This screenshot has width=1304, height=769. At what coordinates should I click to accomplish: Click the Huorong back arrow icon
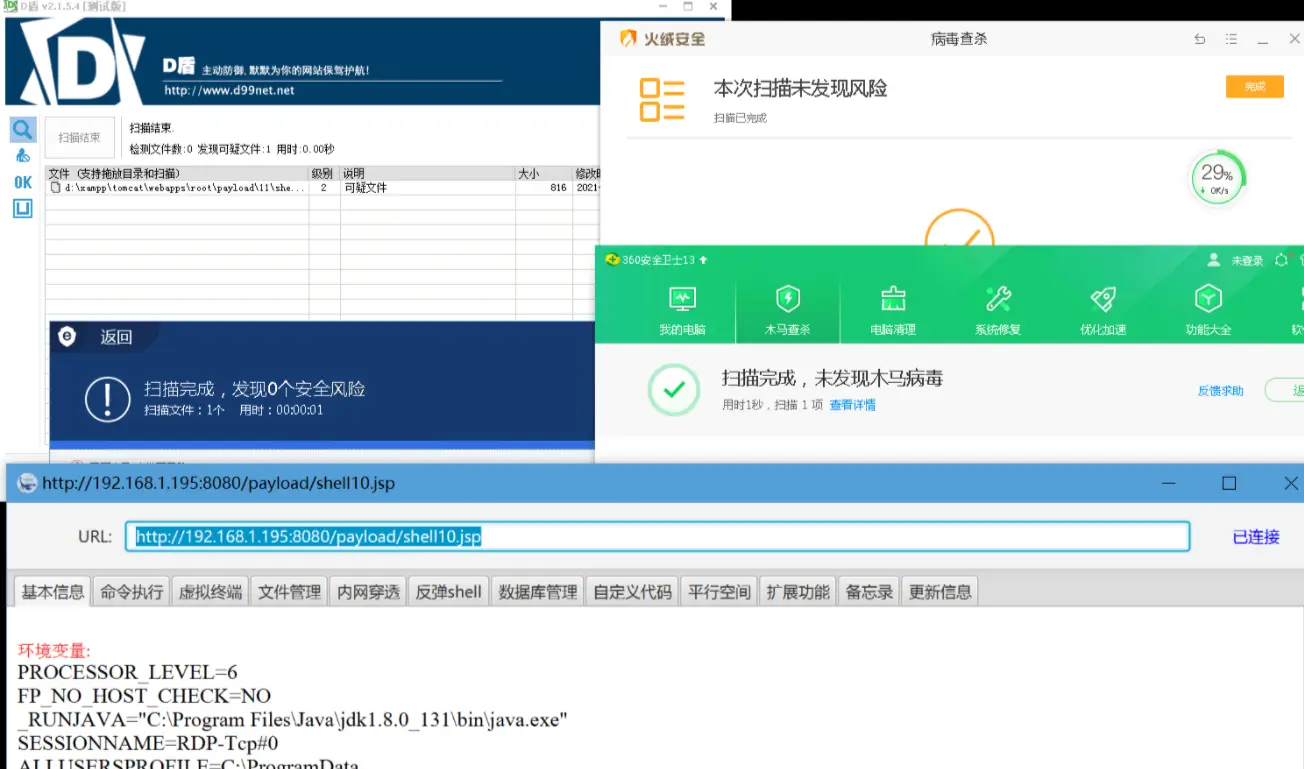click(1200, 40)
